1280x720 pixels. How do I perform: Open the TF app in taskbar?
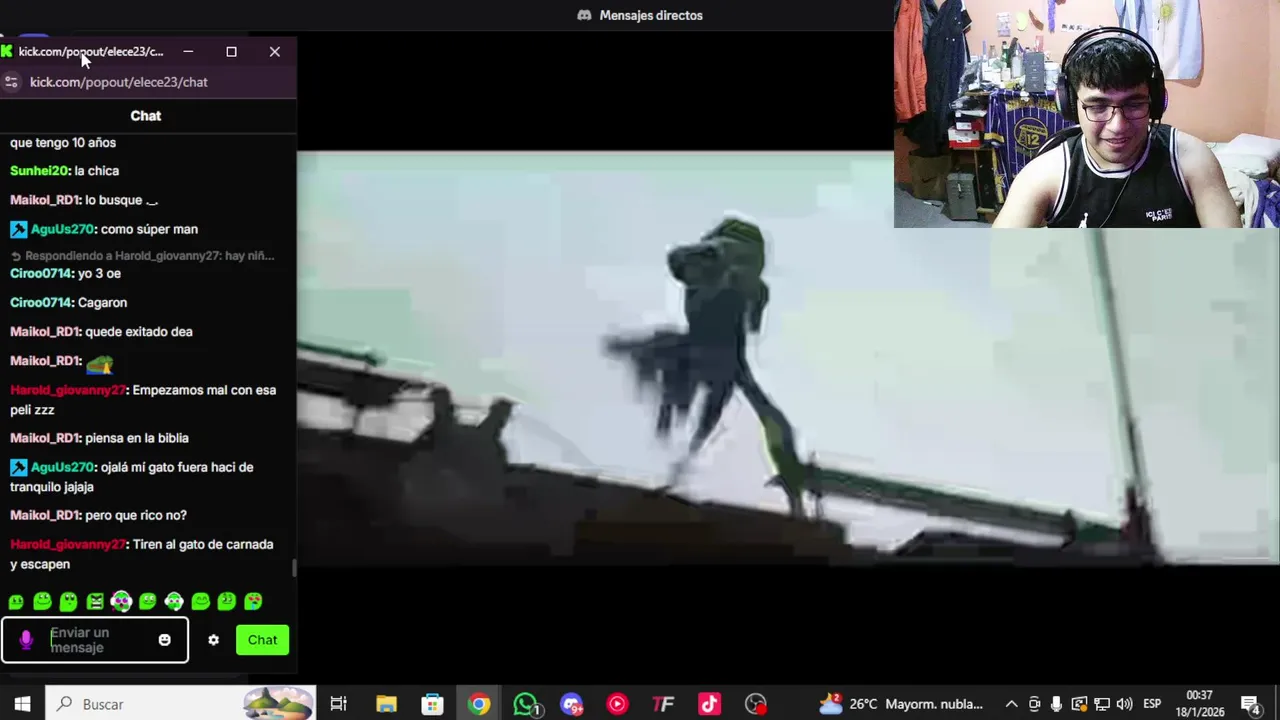point(663,704)
